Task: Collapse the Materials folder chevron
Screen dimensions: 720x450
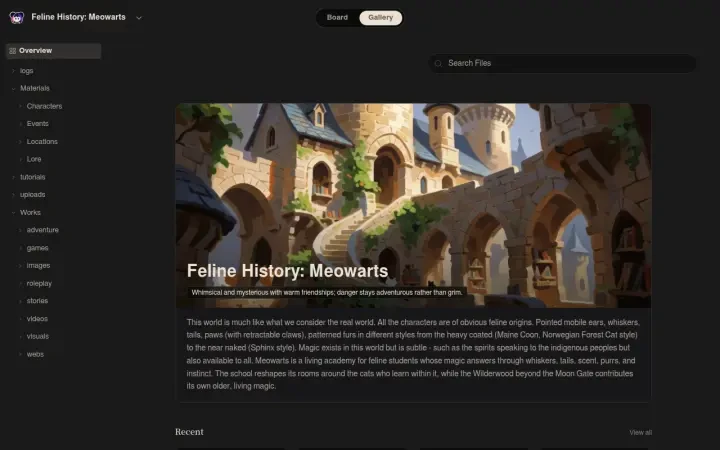Action: (x=13, y=89)
